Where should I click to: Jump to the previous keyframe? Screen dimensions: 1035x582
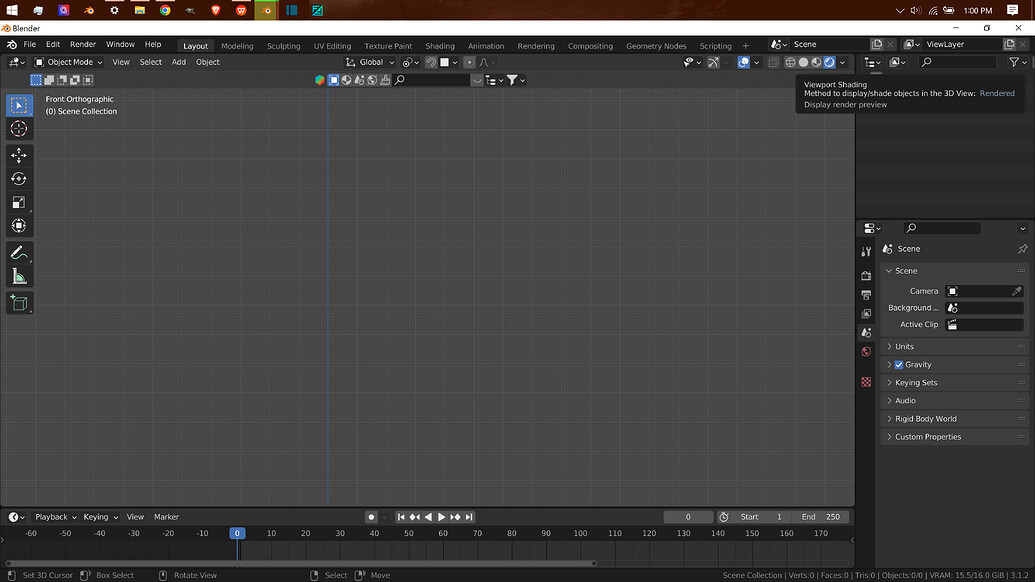pos(415,517)
